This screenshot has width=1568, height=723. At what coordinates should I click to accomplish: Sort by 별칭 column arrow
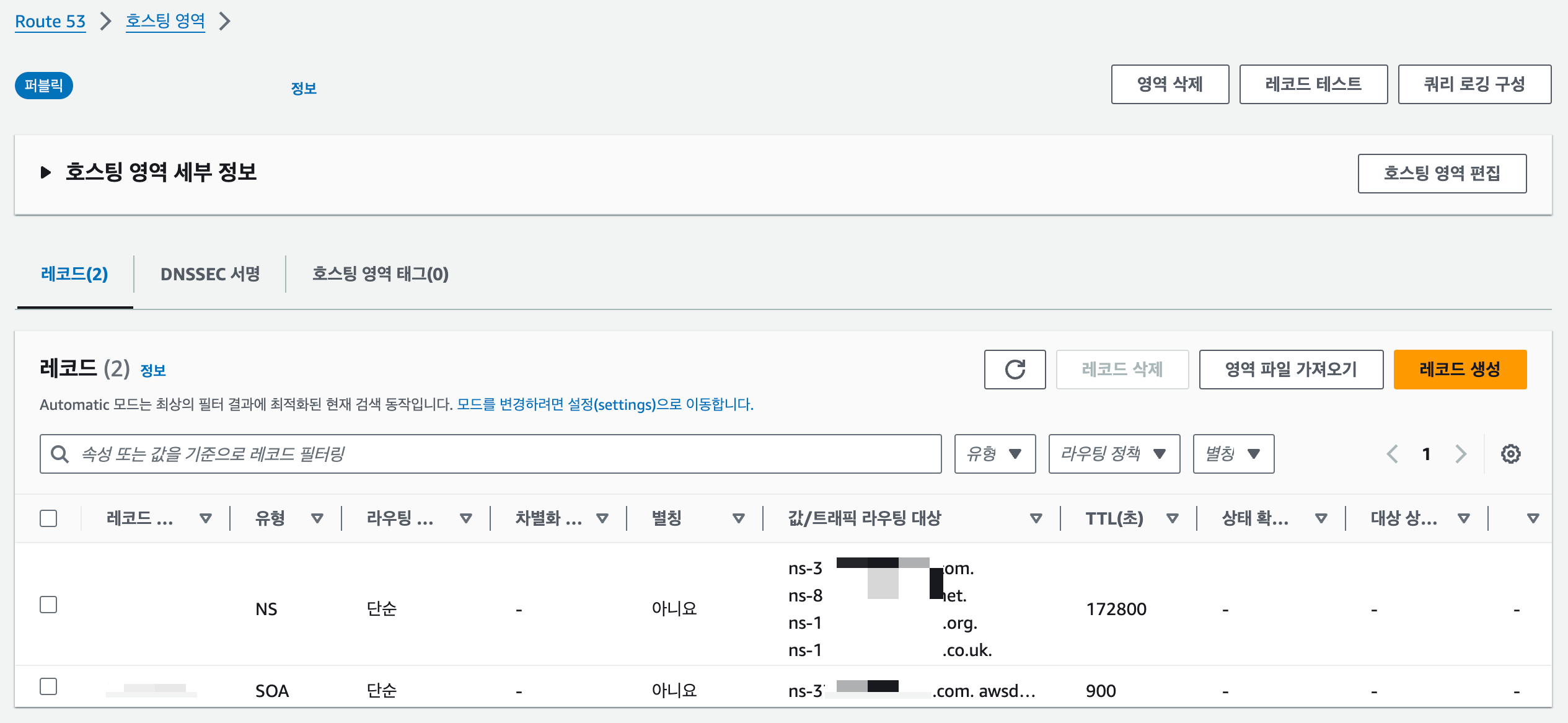738,518
